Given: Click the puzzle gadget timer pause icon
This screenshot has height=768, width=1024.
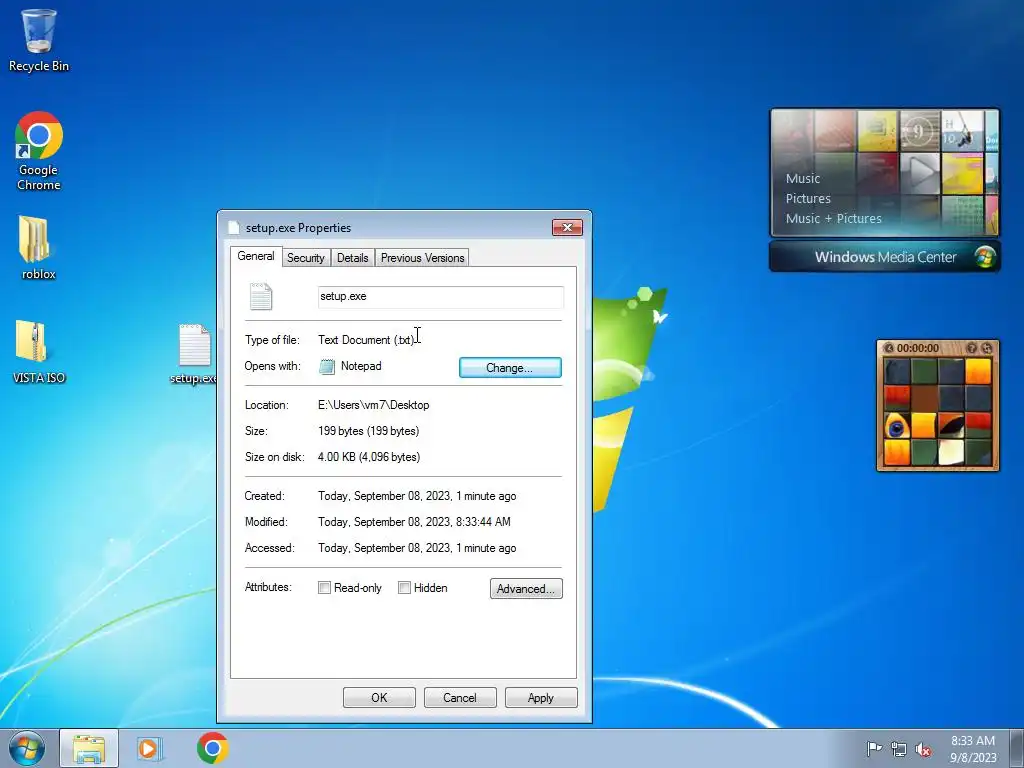Looking at the screenshot, I should point(888,348).
